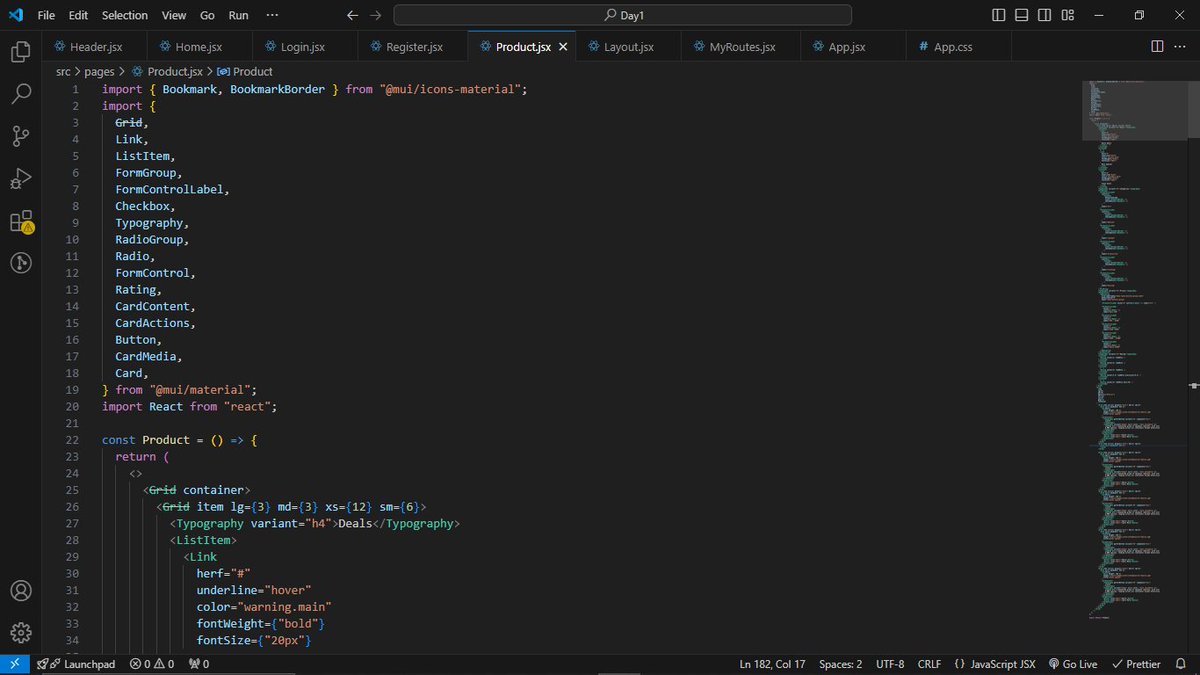Click the remote window indicator in status bar
The width and height of the screenshot is (1200, 675).
pos(14,664)
